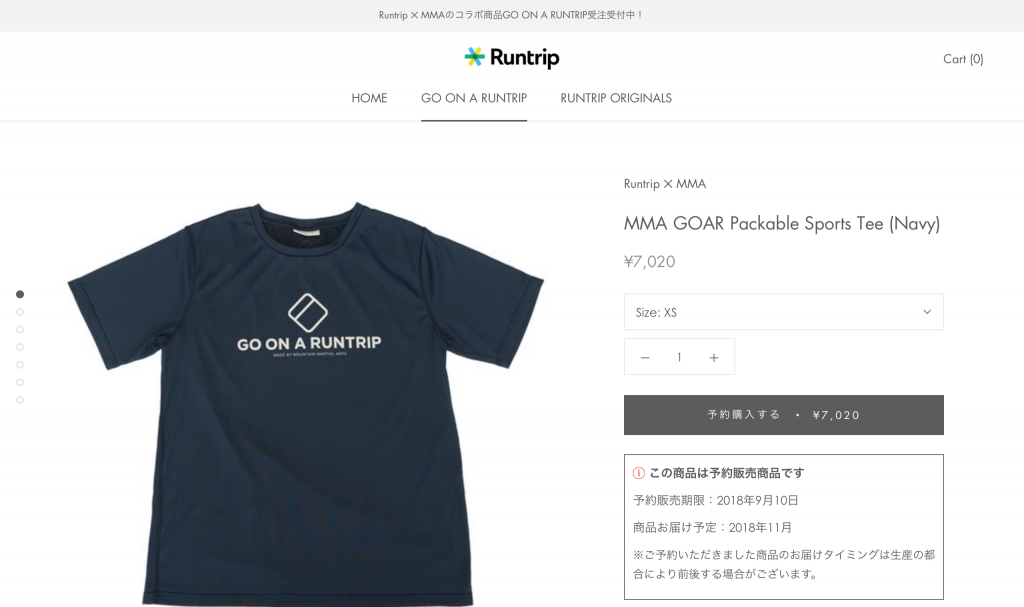The image size is (1024, 607).
Task: Go to the HOME menu item
Action: pos(369,98)
